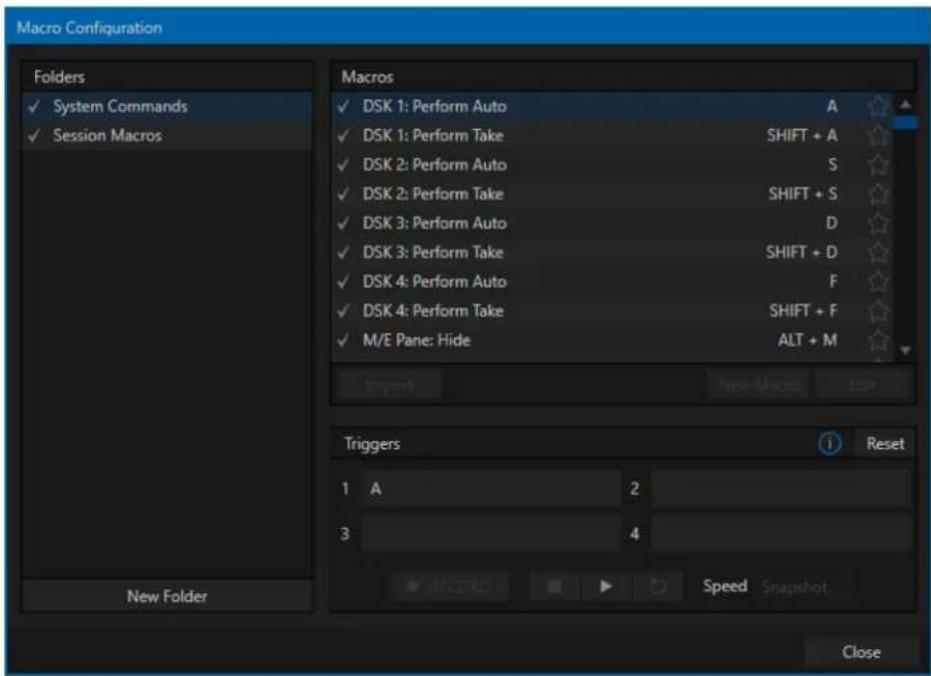
Task: Click the empty trigger field 2
Action: [x=781, y=488]
